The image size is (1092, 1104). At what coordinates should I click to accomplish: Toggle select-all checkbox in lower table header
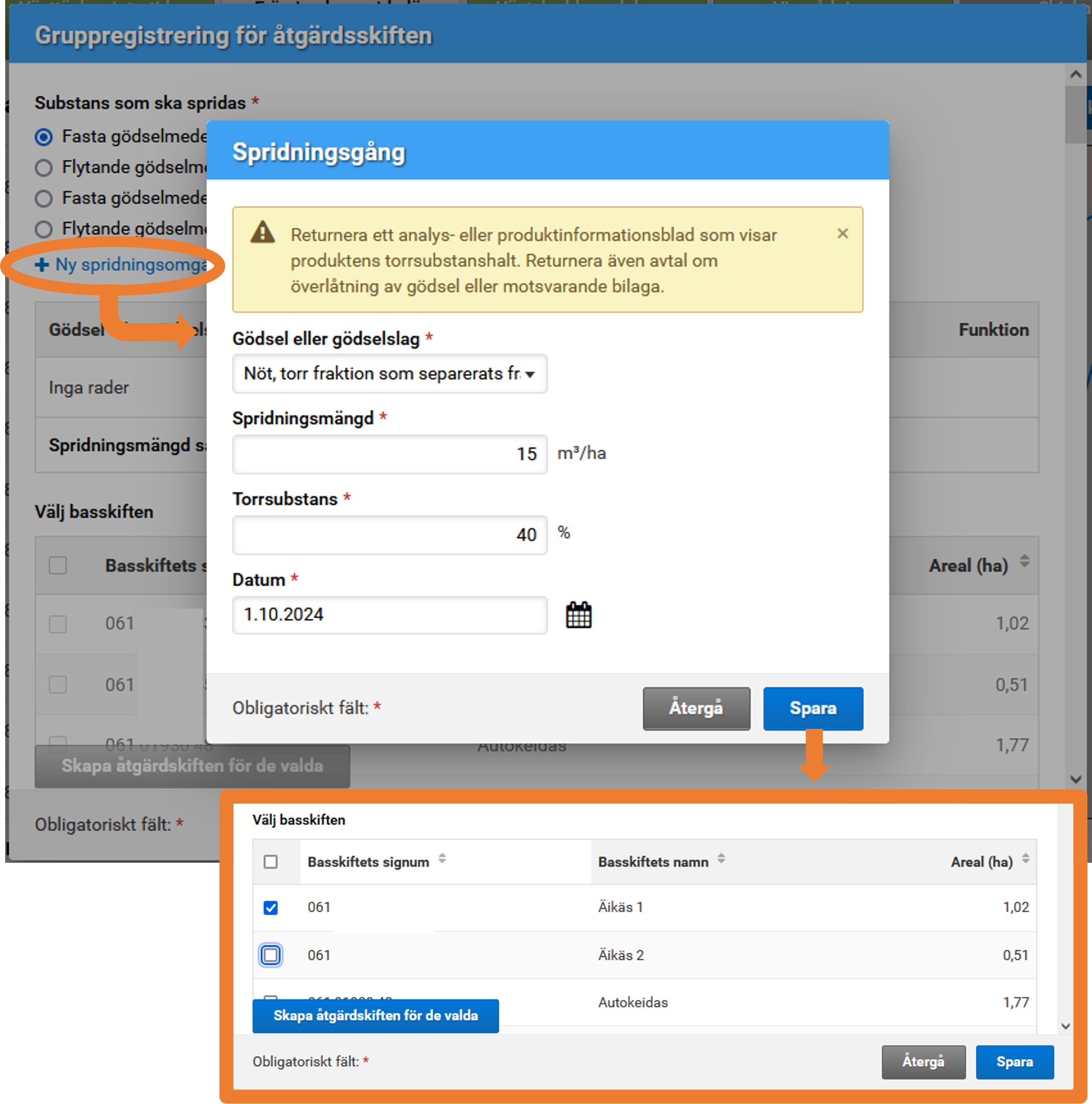(270, 862)
